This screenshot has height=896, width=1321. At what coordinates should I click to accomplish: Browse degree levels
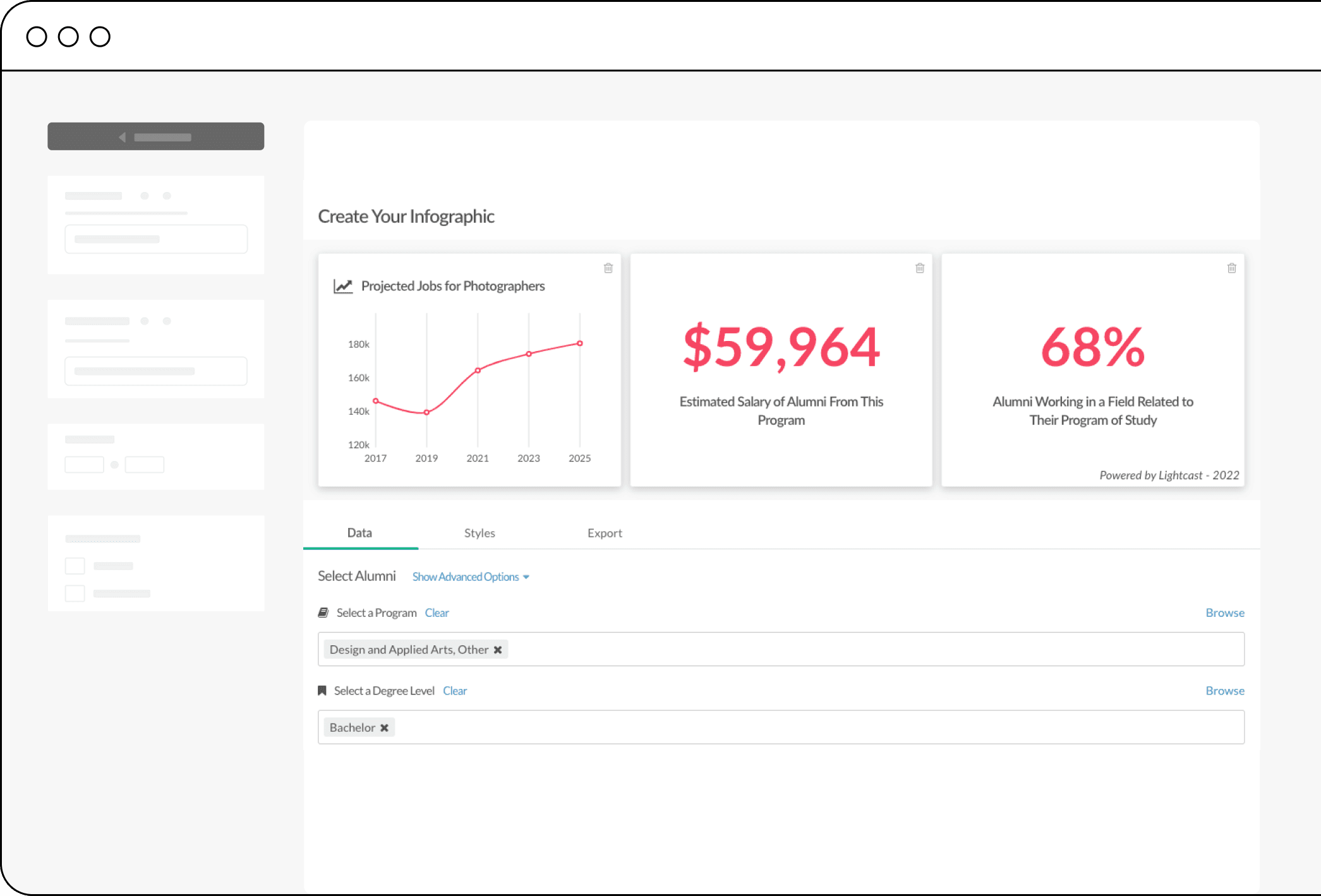[1224, 691]
